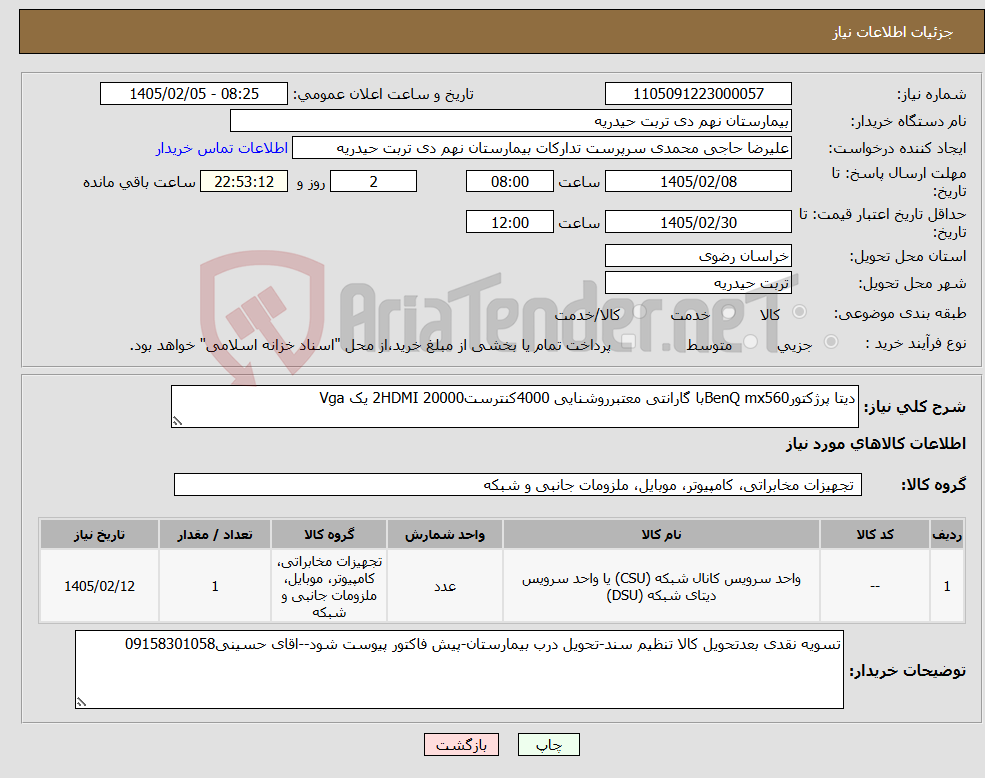
Task: Click the بازگشت (back) button
Action: pyautogui.click(x=461, y=745)
